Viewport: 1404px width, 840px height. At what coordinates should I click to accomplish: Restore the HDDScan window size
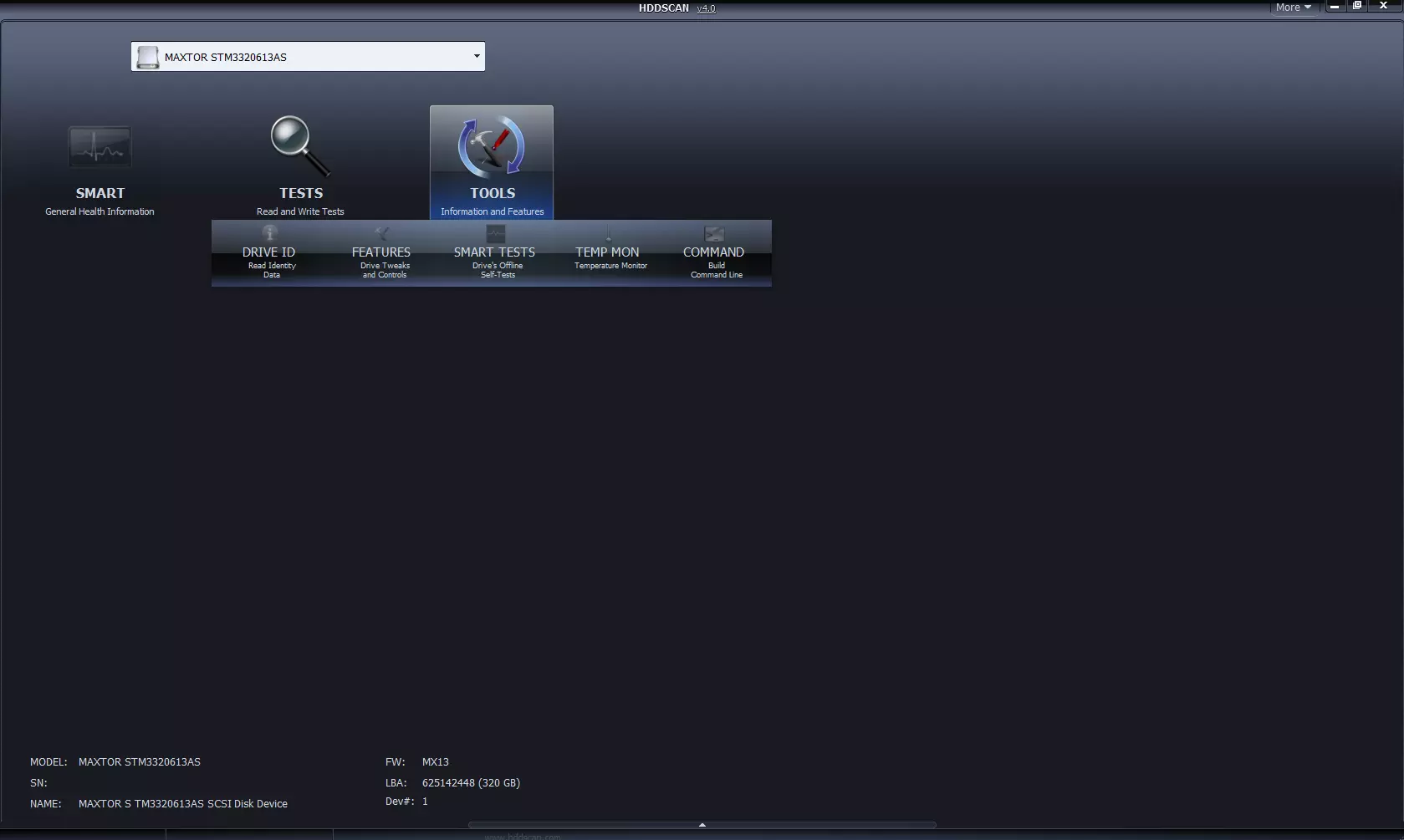click(1358, 7)
